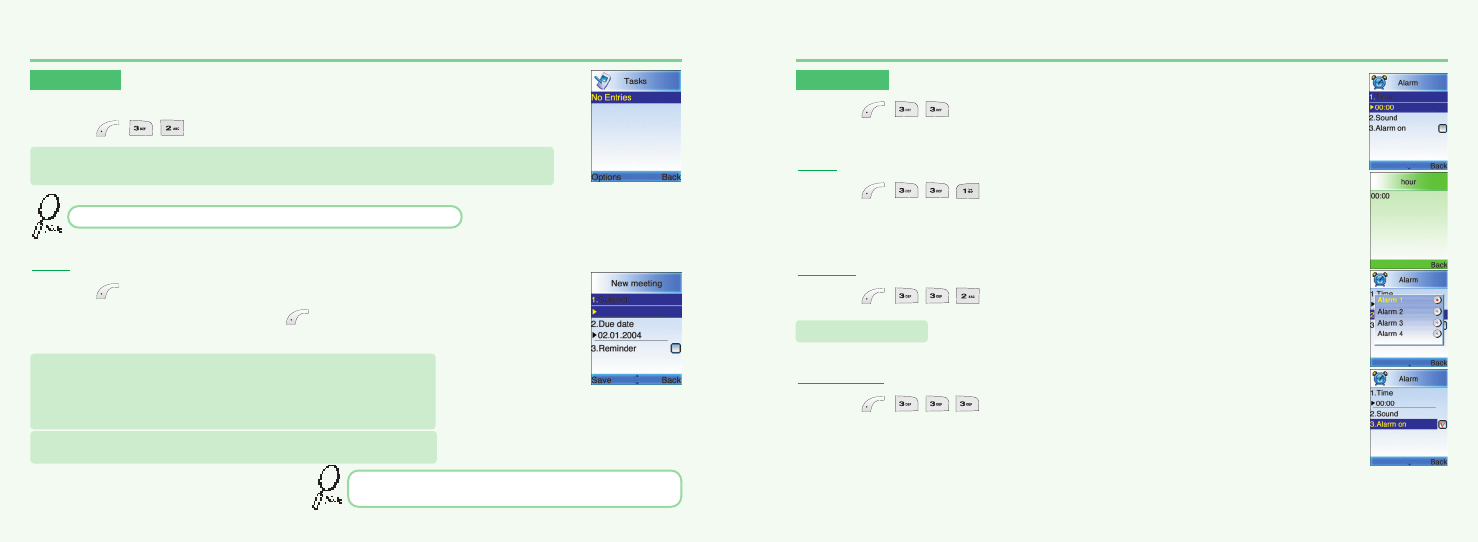The height and width of the screenshot is (542, 1478).
Task: Tick the unchecked Alarm on checkbox
Action: coord(1442,129)
